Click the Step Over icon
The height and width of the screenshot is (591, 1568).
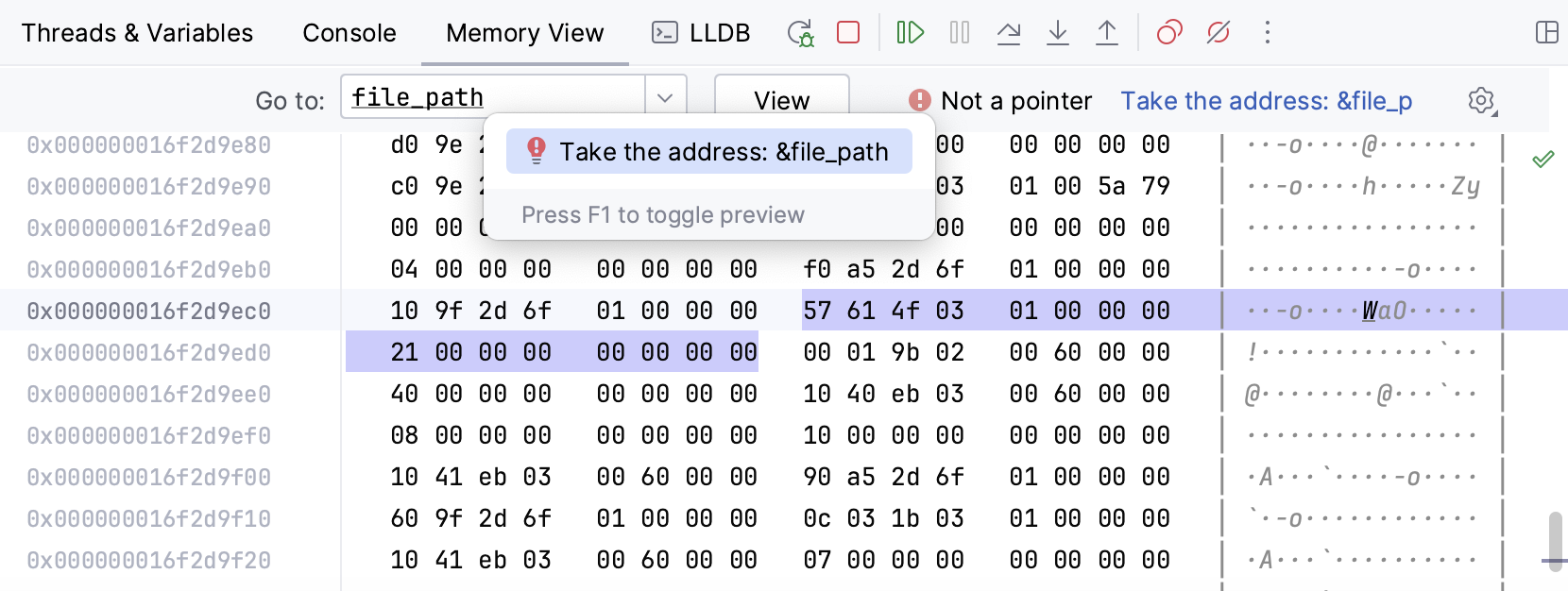coord(1009,33)
